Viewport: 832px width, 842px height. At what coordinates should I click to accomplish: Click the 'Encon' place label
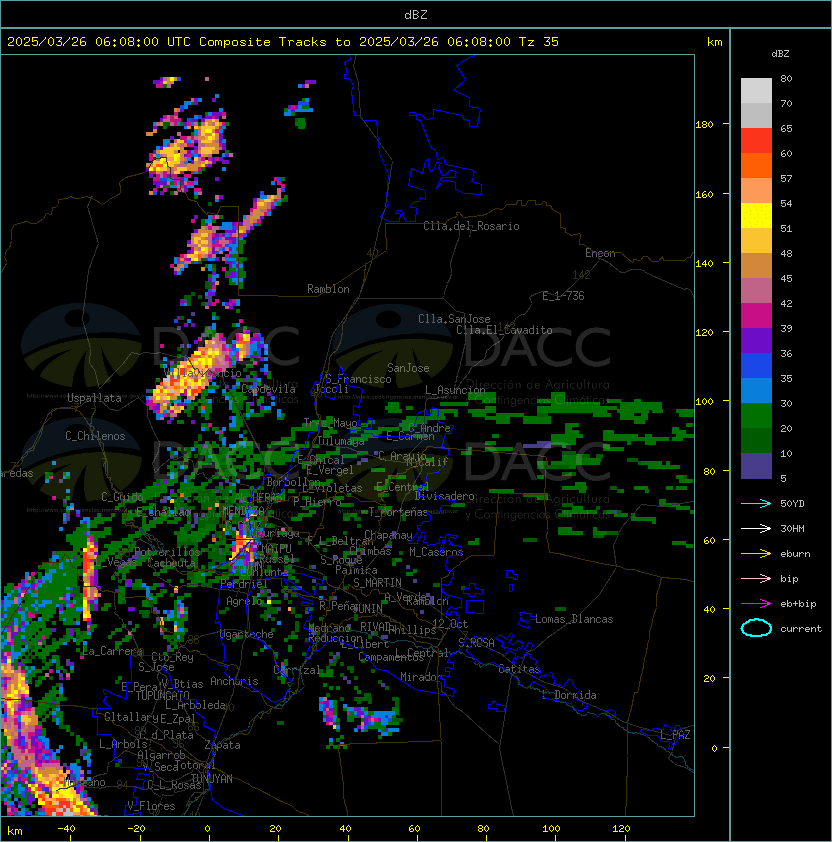coord(600,253)
